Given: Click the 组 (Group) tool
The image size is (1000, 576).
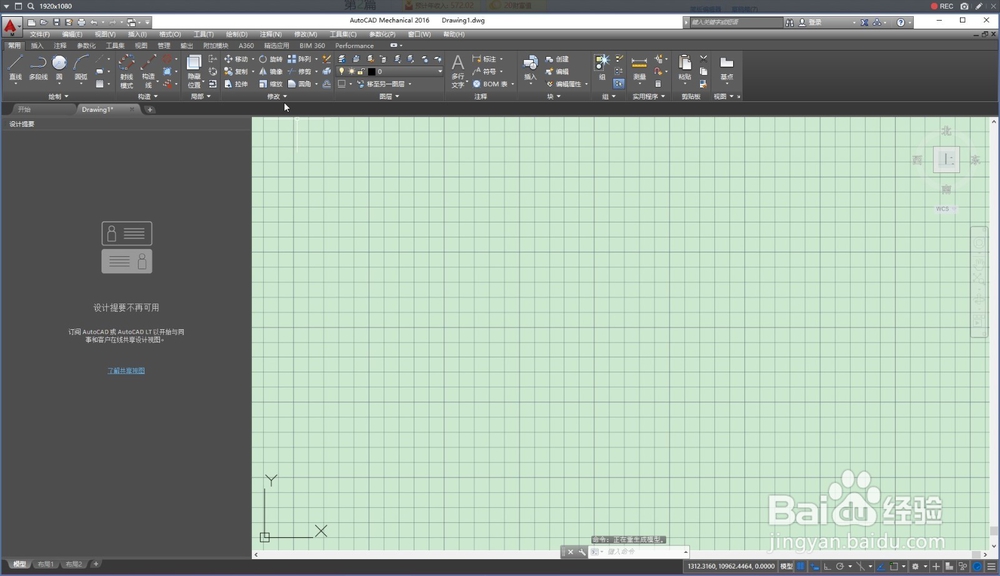Looking at the screenshot, I should pyautogui.click(x=602, y=68).
